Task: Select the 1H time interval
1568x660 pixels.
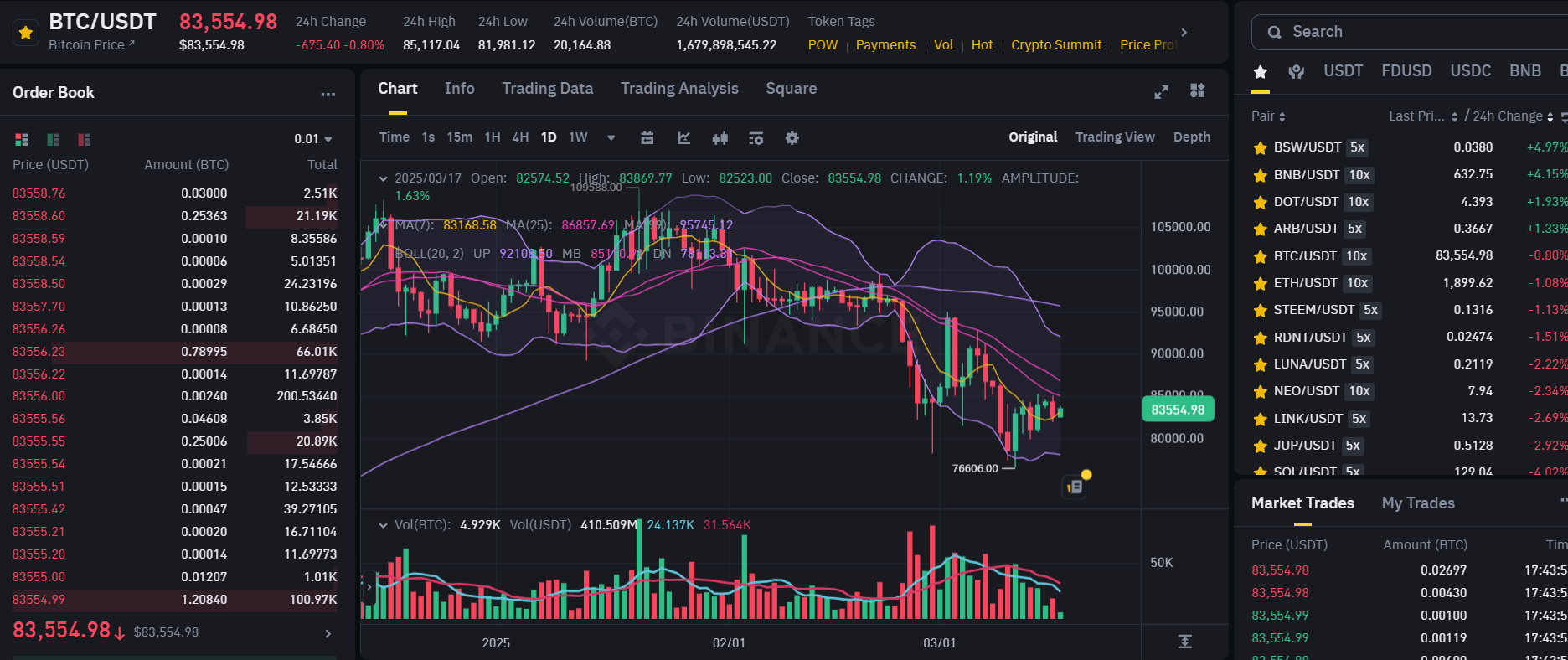Action: pyautogui.click(x=493, y=137)
